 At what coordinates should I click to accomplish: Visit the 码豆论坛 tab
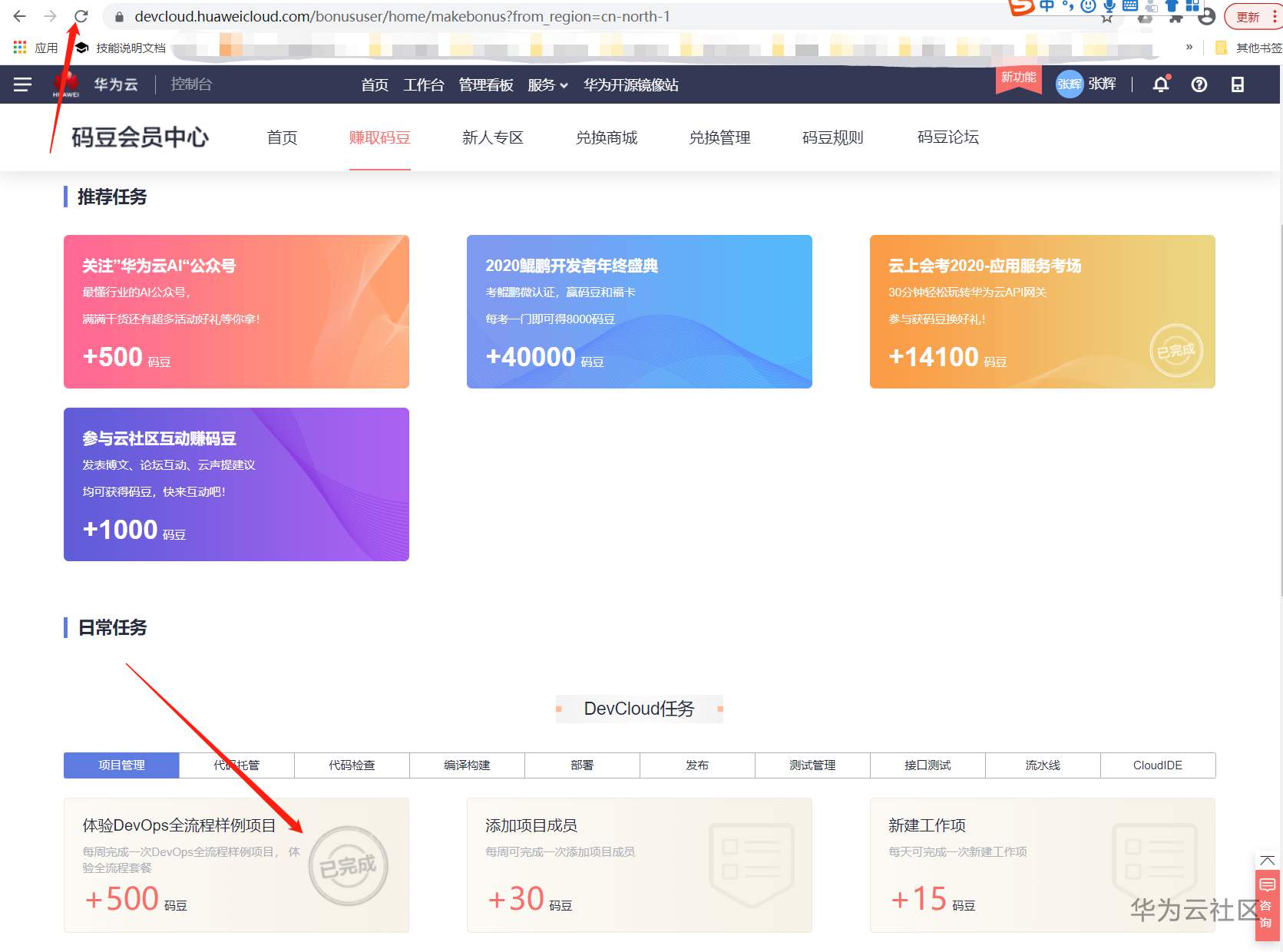tap(948, 137)
